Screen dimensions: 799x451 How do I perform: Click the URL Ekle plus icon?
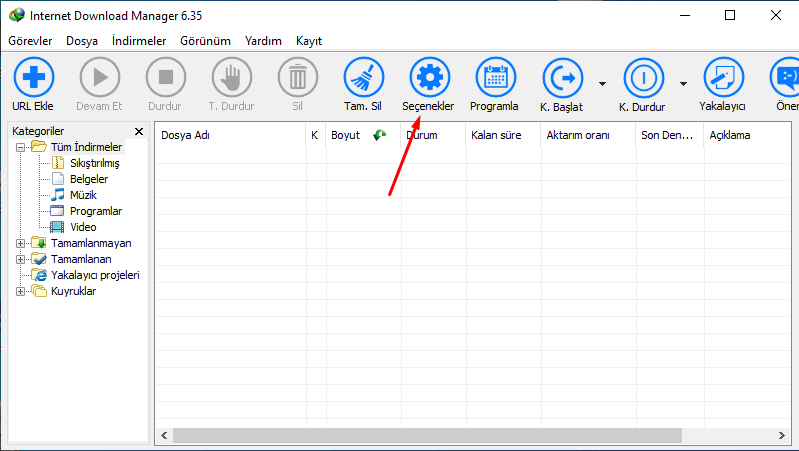pos(34,77)
